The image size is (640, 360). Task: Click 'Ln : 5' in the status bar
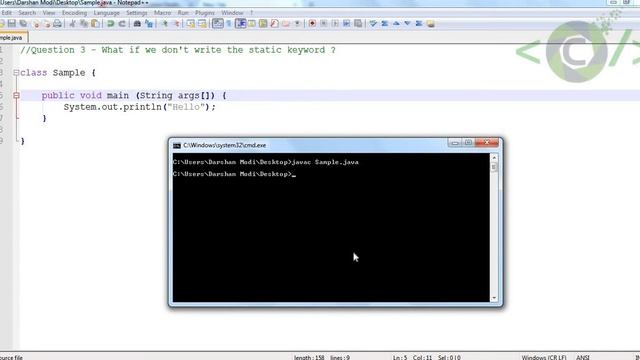point(400,357)
